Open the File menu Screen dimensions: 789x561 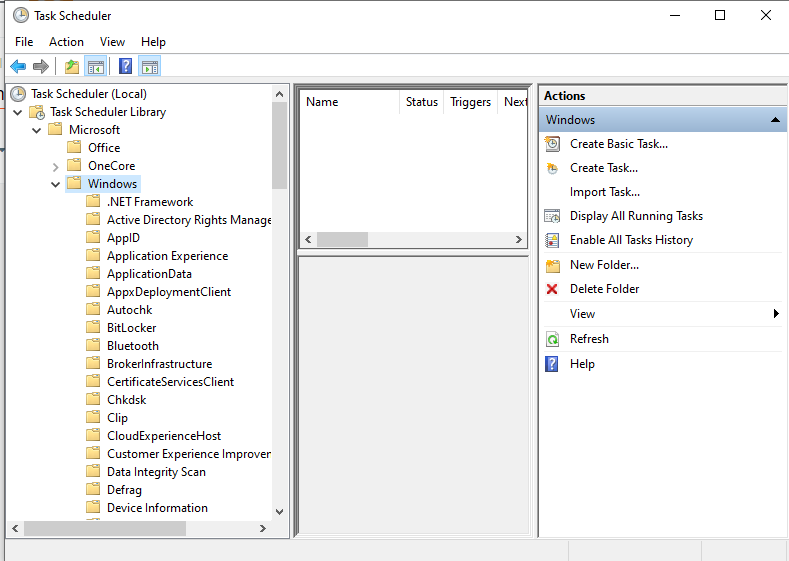point(24,42)
